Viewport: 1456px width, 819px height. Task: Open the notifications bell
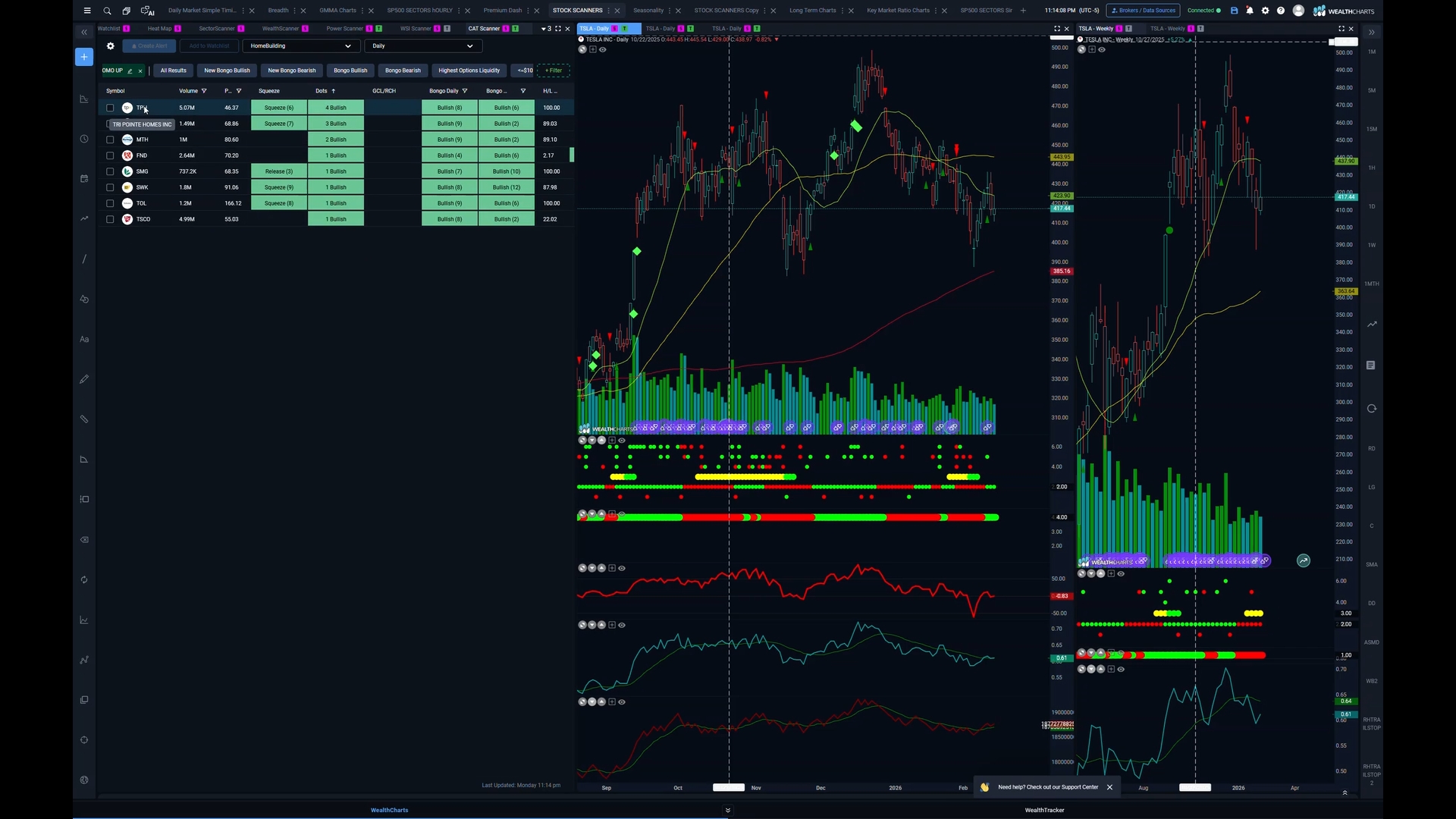tap(1250, 11)
